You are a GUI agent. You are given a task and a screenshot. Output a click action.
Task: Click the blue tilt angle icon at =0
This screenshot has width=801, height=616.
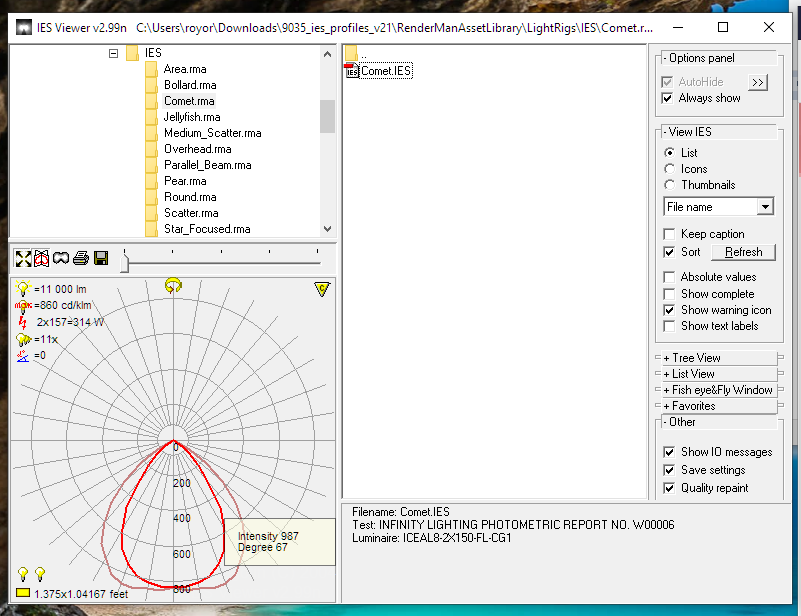point(23,356)
